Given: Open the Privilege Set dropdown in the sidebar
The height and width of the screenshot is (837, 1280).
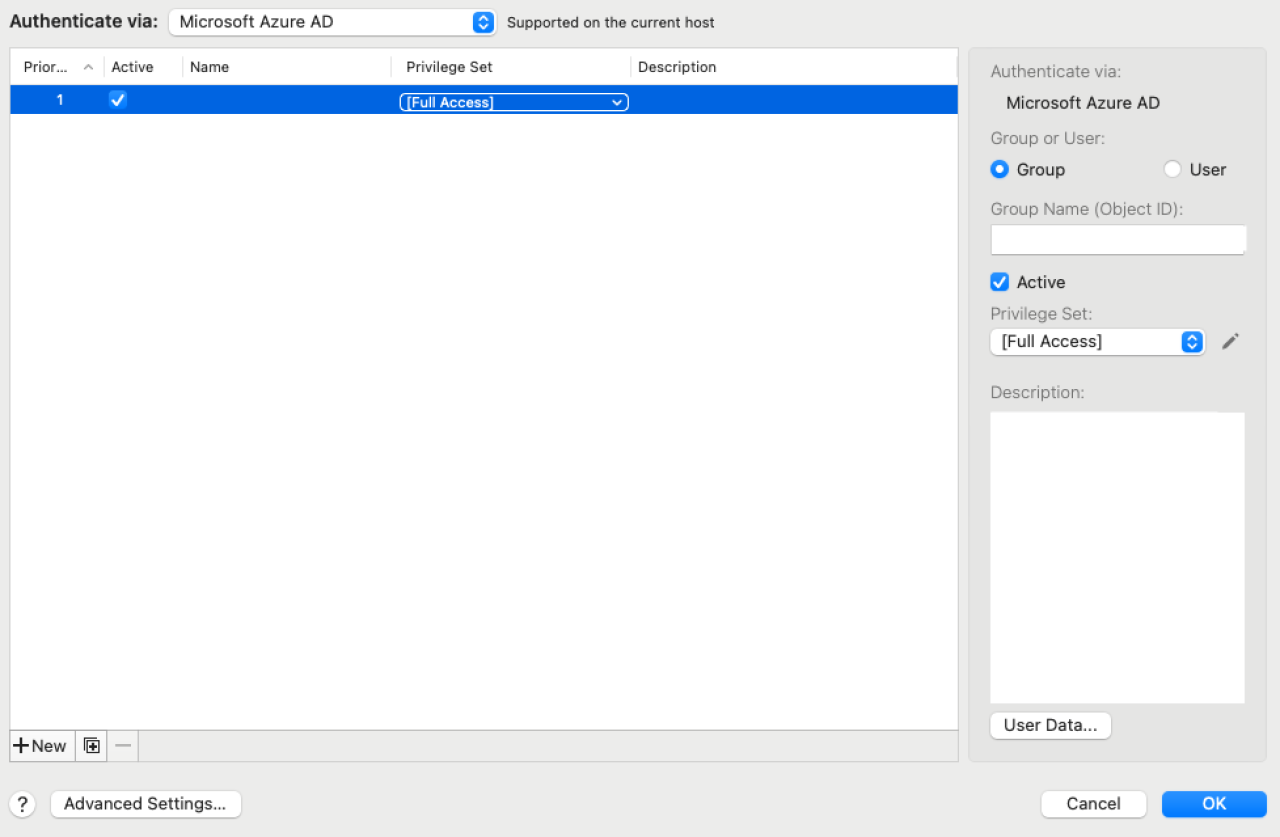Looking at the screenshot, I should 1090,341.
